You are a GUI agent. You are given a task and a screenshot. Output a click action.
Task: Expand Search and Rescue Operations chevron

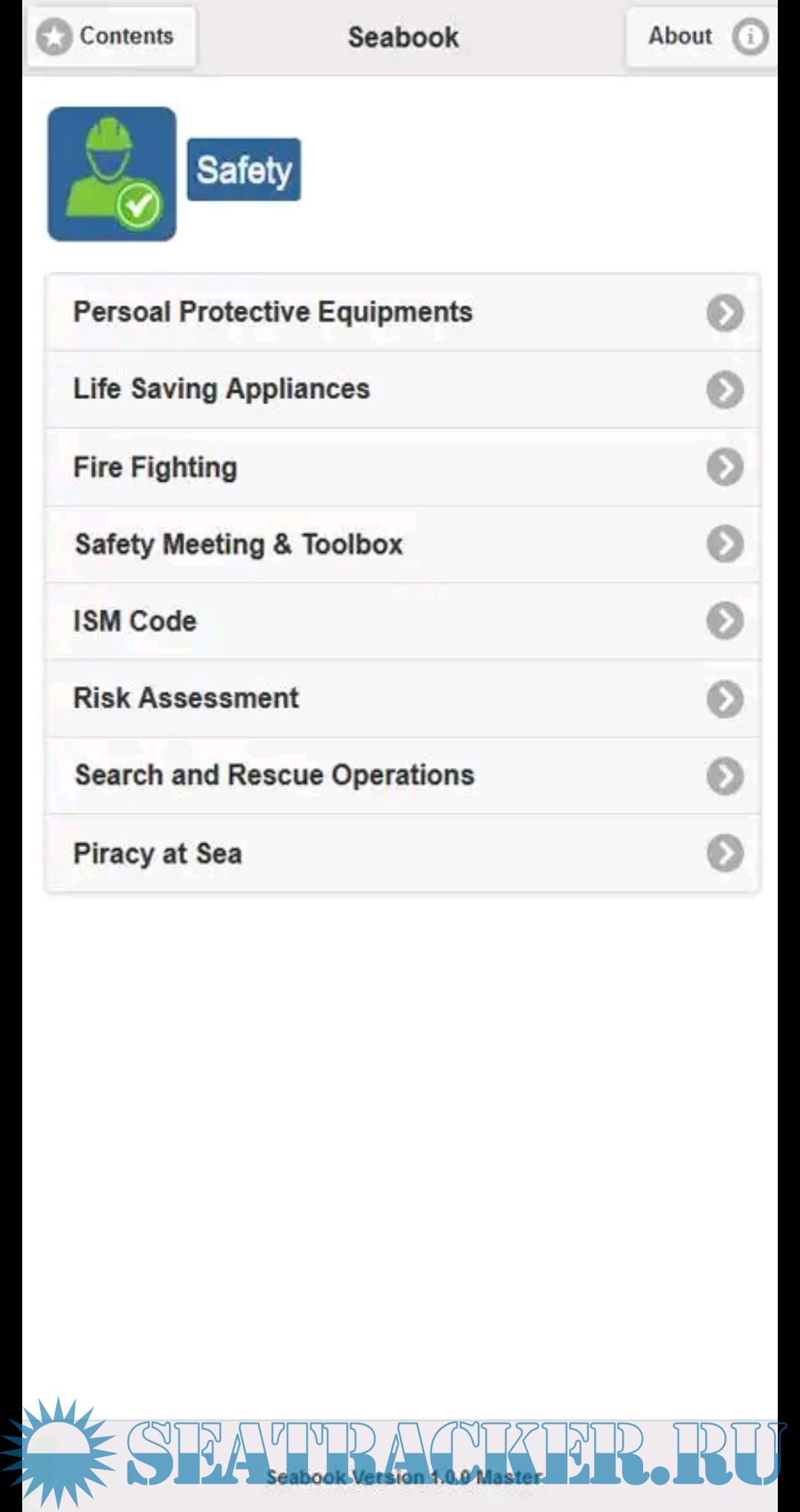coord(724,776)
